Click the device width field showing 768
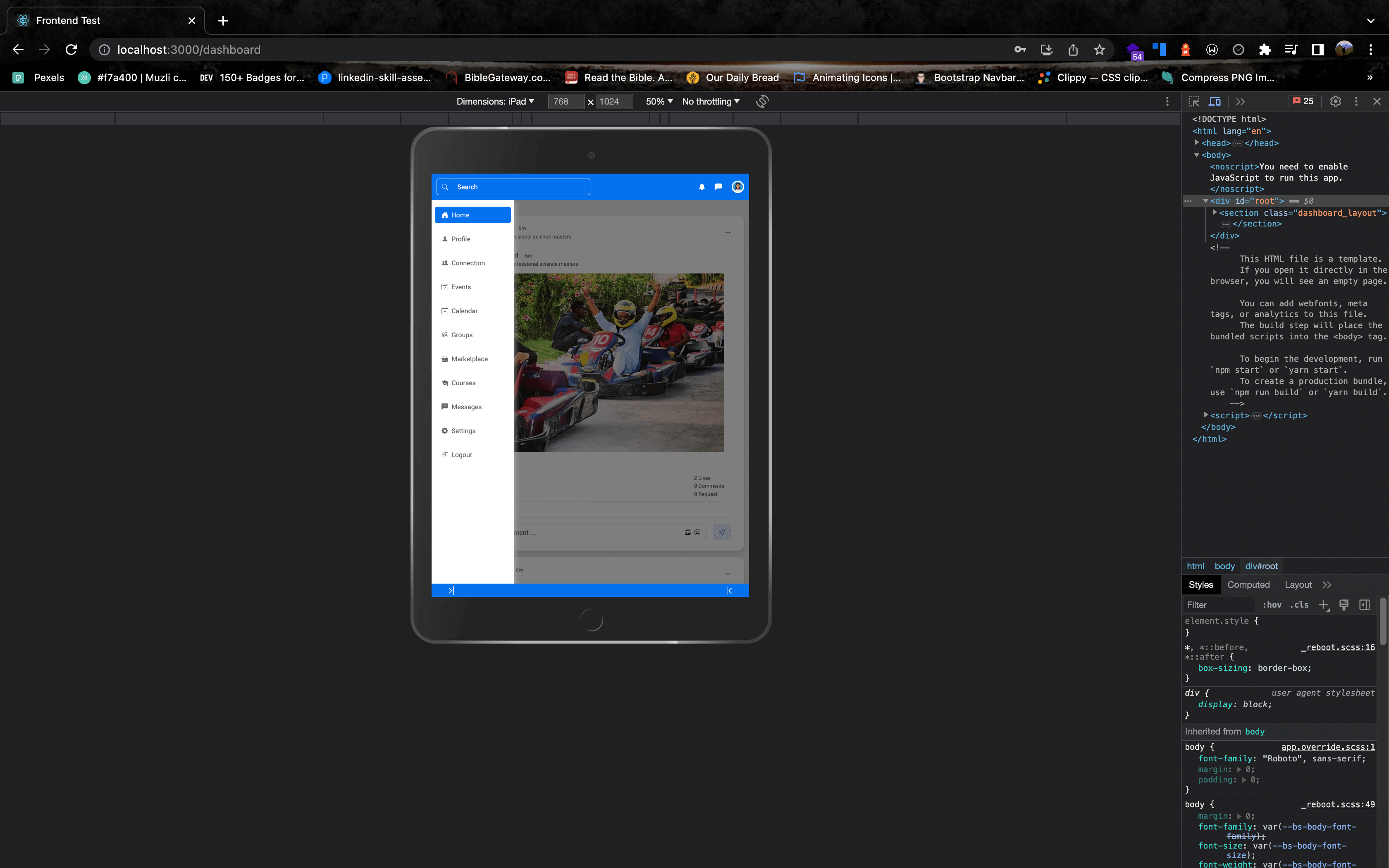The height and width of the screenshot is (868, 1389). tap(566, 101)
